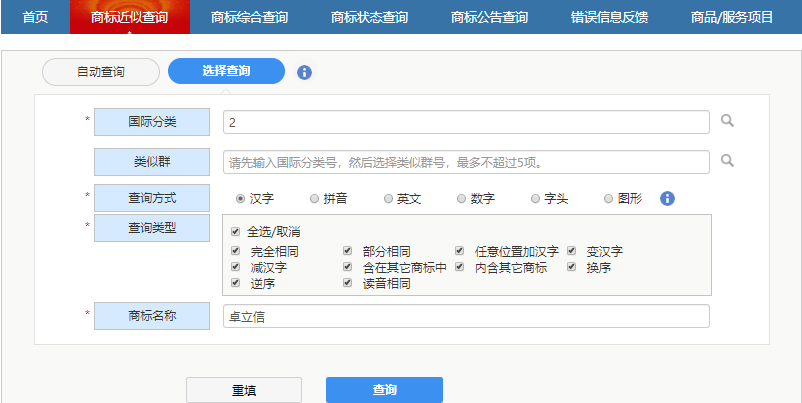Image resolution: width=802 pixels, height=403 pixels.
Task: Click the 商标名称 input field
Action: coord(466,316)
